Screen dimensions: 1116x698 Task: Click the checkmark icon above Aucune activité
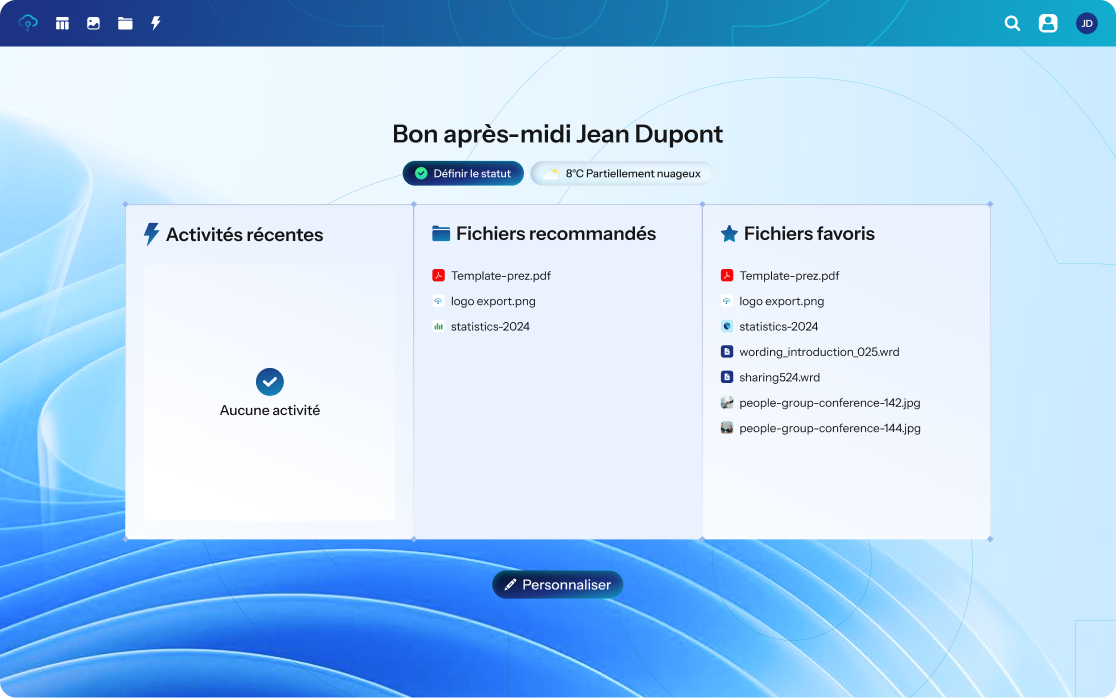[x=270, y=382]
